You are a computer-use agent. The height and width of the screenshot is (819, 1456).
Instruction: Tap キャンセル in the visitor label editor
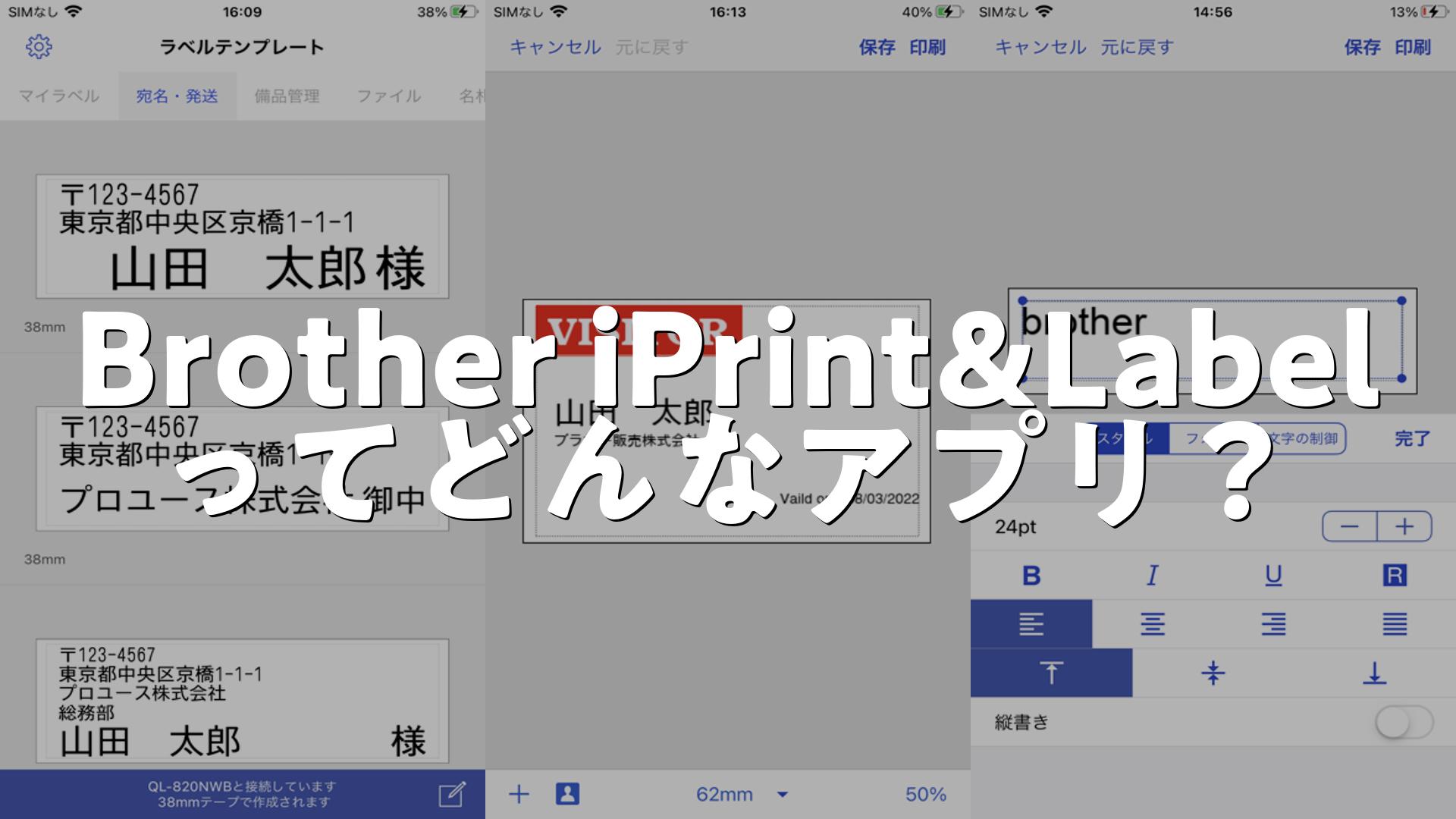coord(555,47)
